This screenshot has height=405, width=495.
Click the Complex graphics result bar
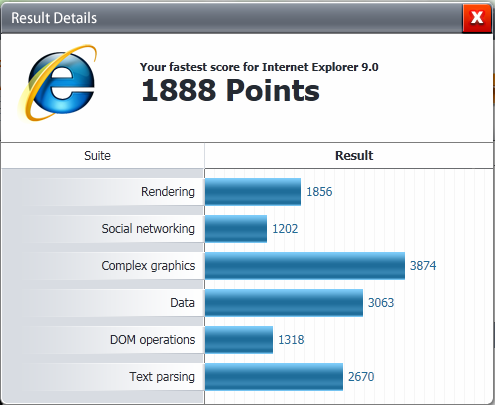(x=305, y=266)
